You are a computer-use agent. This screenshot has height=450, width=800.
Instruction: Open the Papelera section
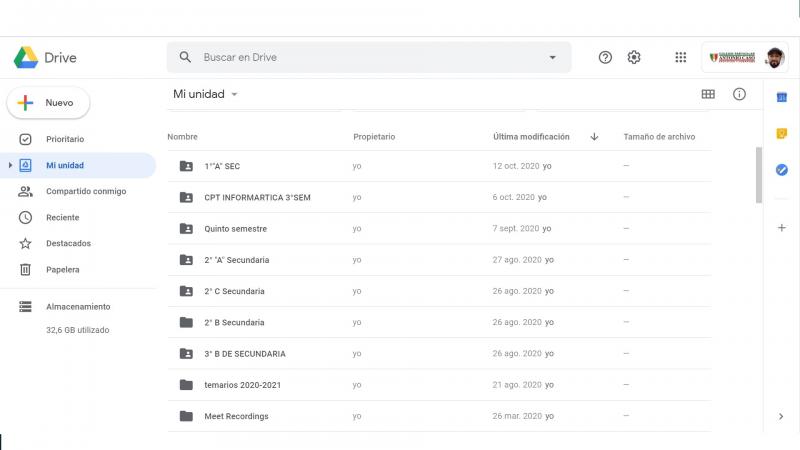pos(62,269)
